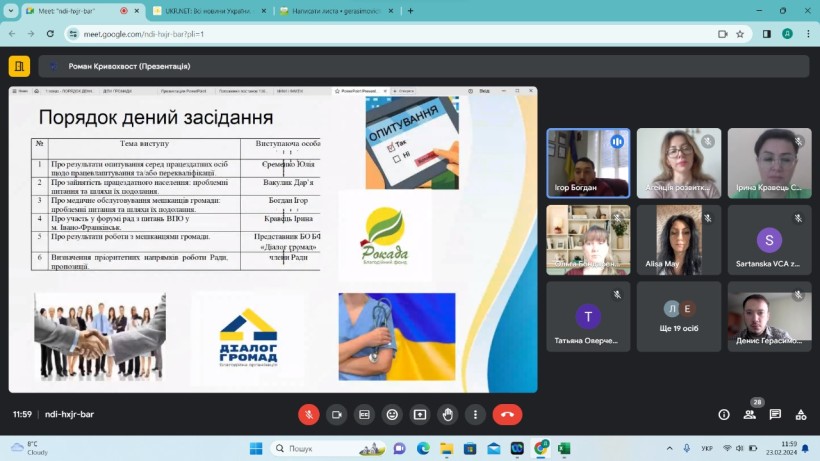Open the taskbar clock showing 23.02.2024

tap(781, 448)
